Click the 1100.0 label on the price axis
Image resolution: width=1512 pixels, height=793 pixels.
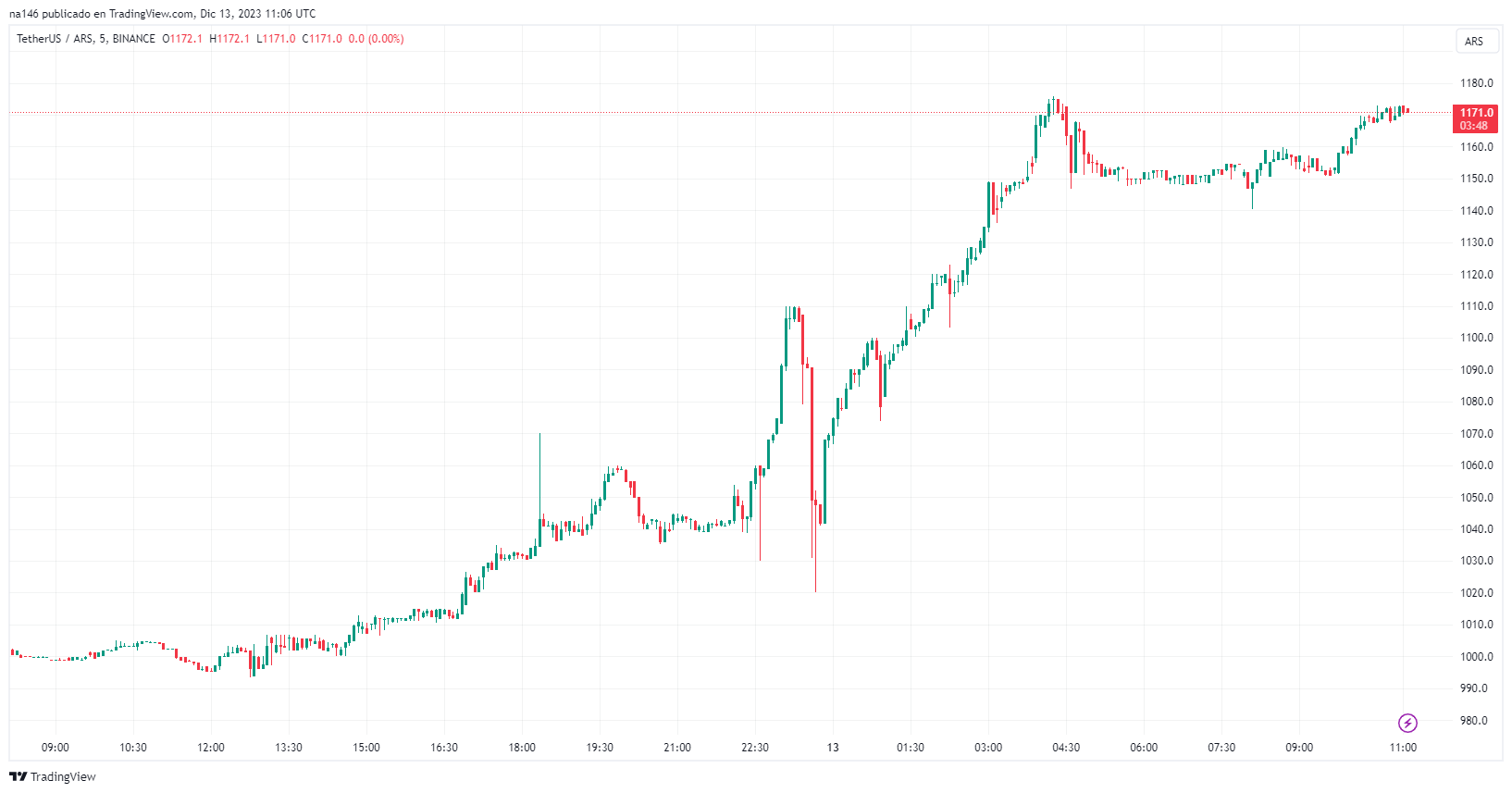(1477, 338)
